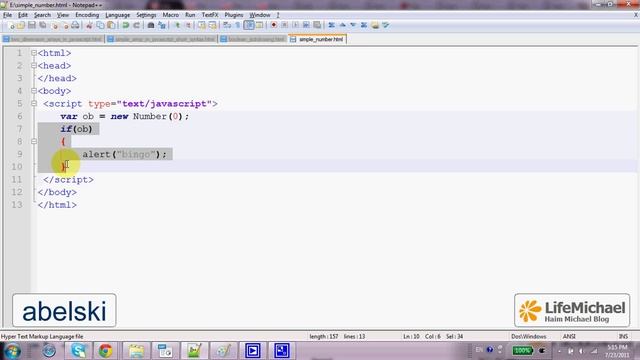Open the TextFX menu
This screenshot has width=640, height=360.
point(210,15)
